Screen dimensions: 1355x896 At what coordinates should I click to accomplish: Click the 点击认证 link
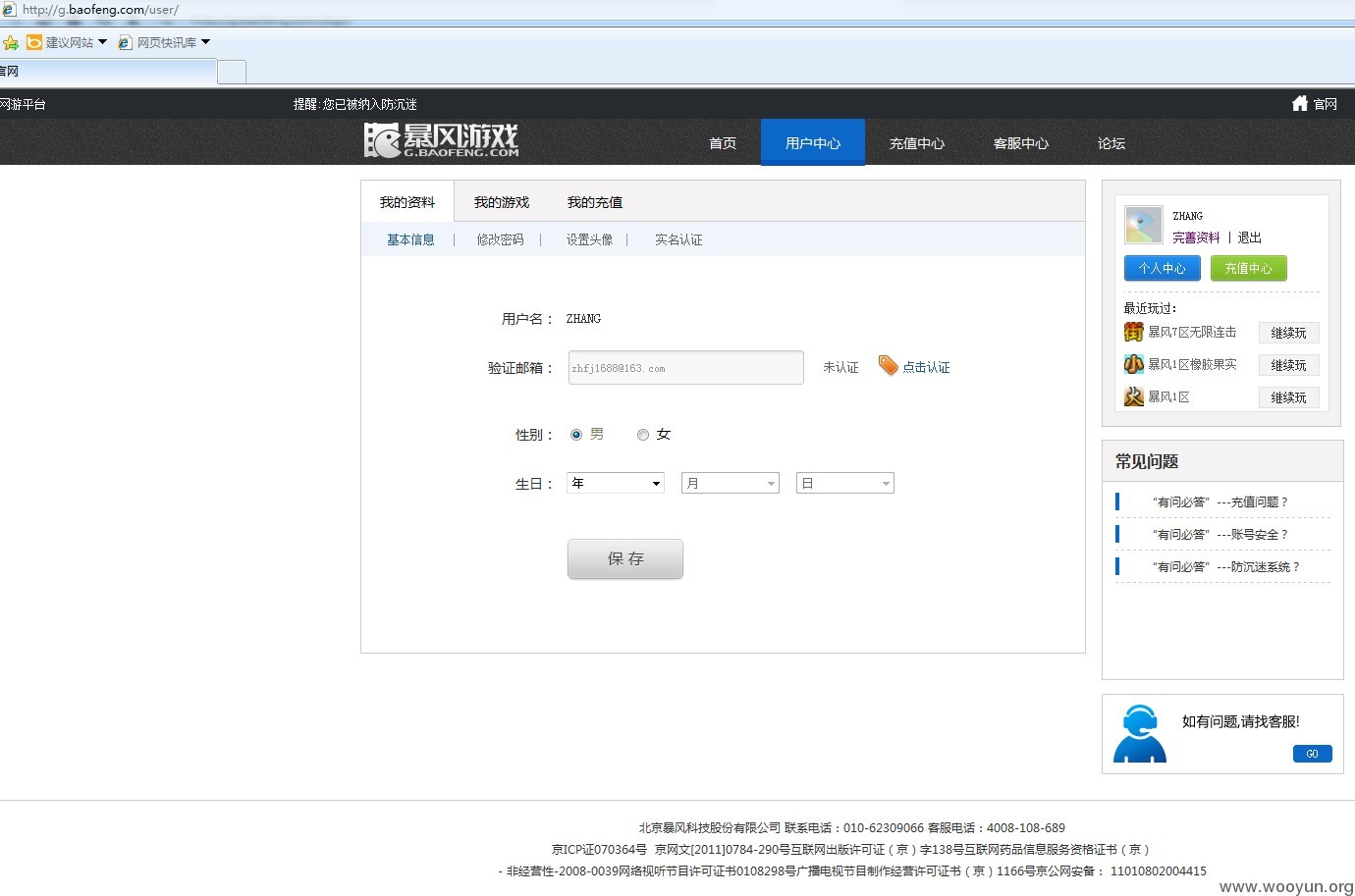click(926, 367)
